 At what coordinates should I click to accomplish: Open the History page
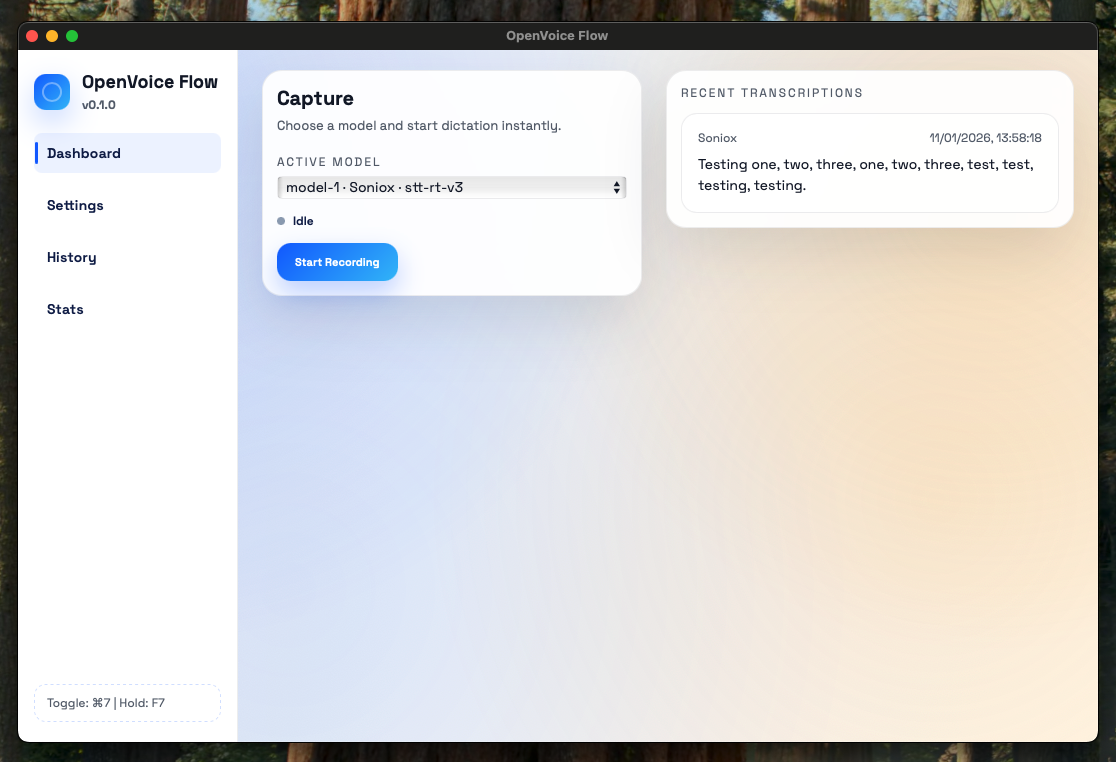(x=127, y=257)
